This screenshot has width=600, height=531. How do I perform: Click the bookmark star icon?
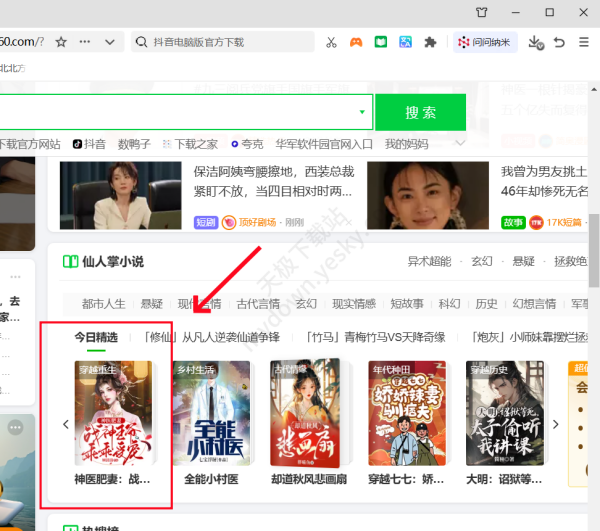pyautogui.click(x=61, y=42)
